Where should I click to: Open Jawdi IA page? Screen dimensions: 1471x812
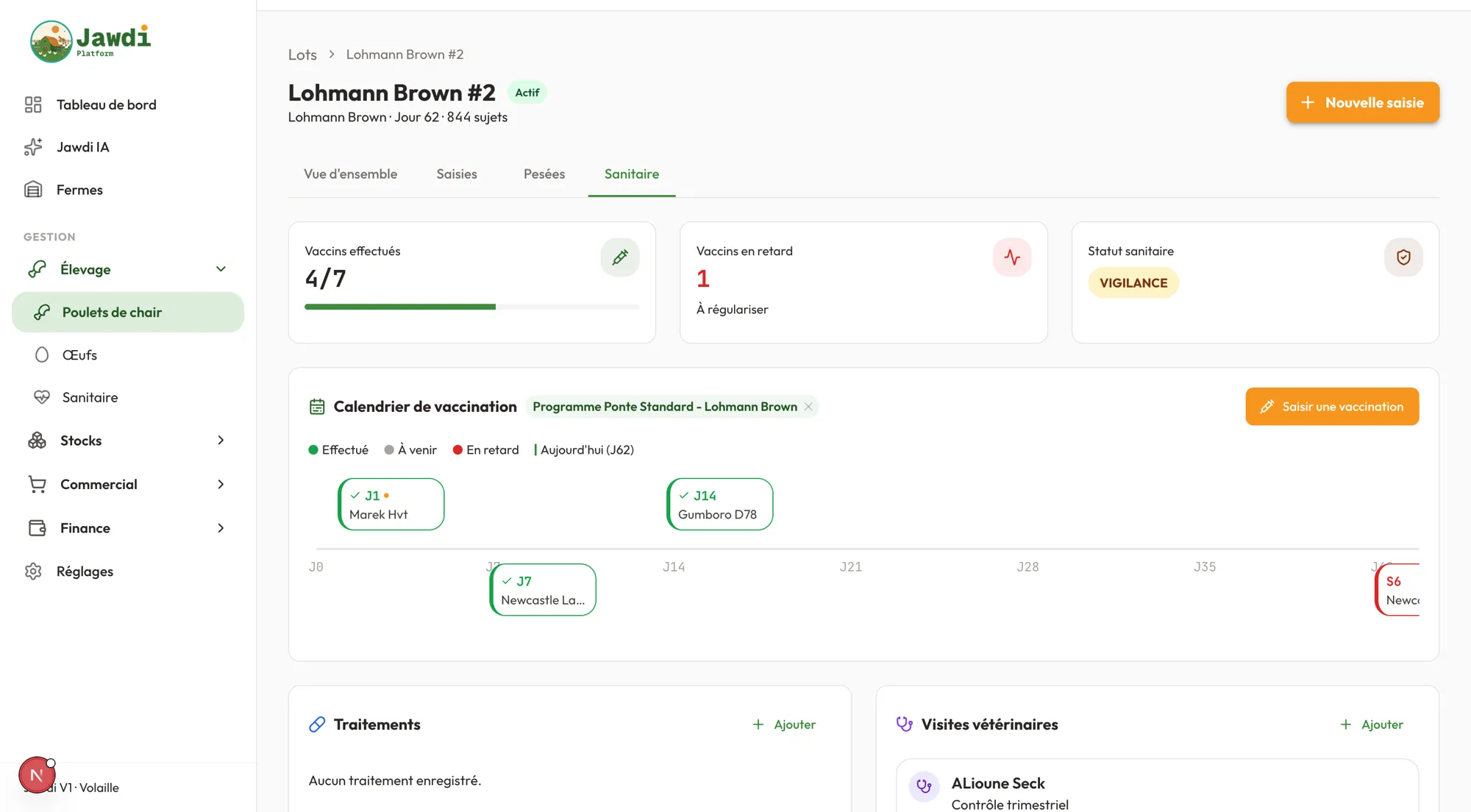(128, 147)
